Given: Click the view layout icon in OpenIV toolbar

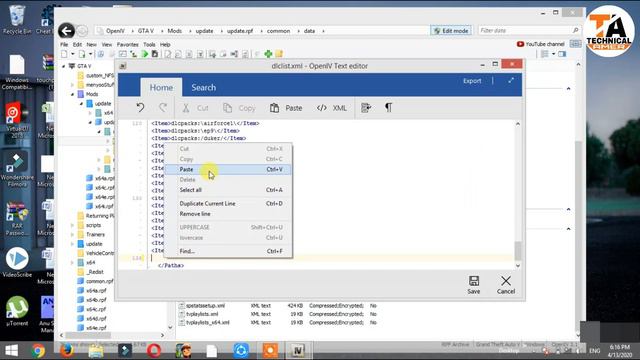Looking at the screenshot, I should [x=544, y=54].
